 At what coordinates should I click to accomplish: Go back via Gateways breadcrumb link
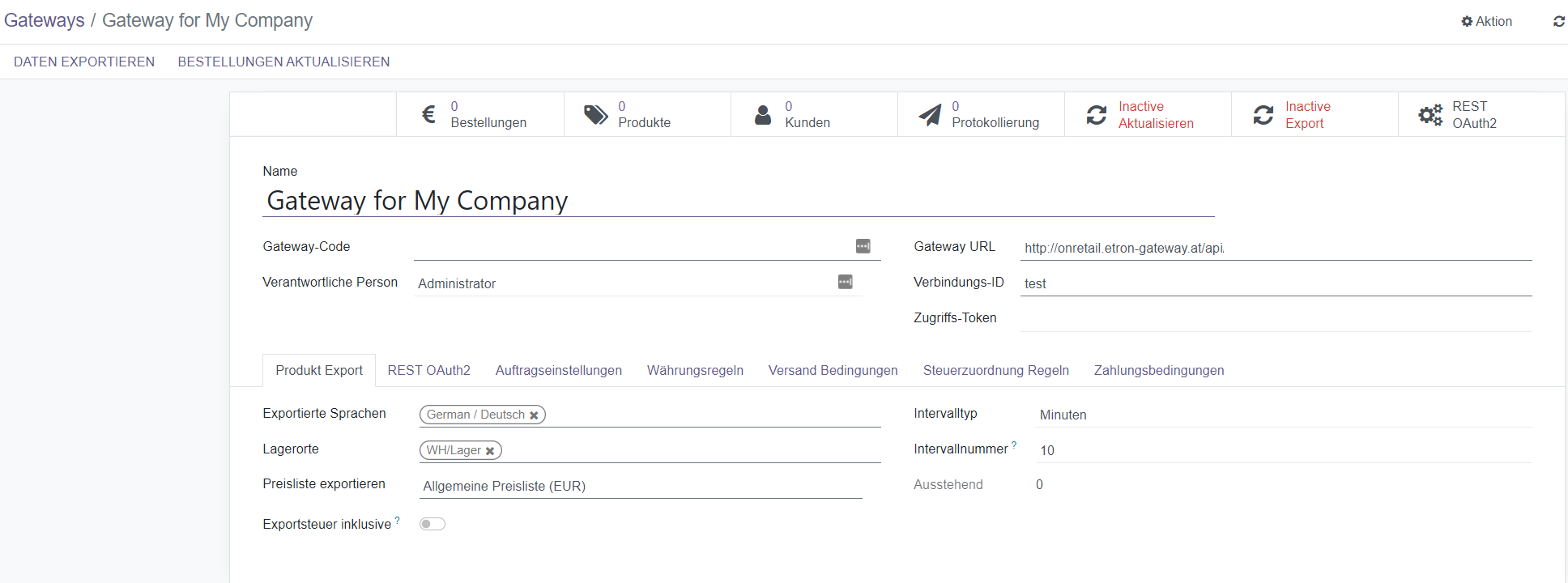coord(45,20)
